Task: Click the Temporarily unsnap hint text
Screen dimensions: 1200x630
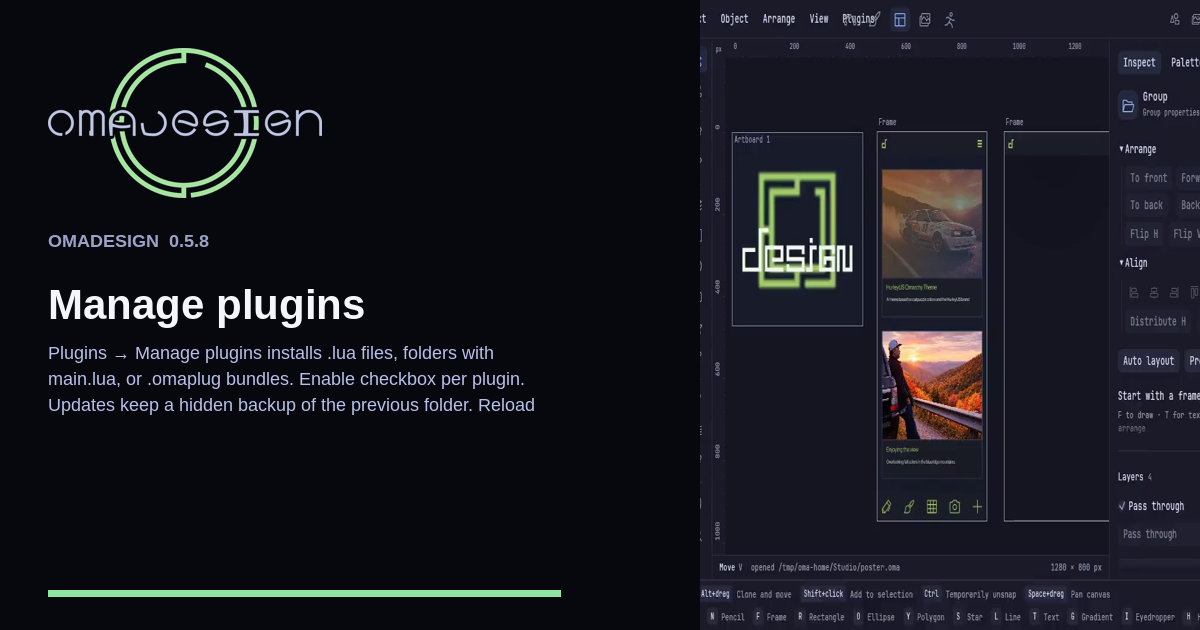Action: tap(983, 594)
